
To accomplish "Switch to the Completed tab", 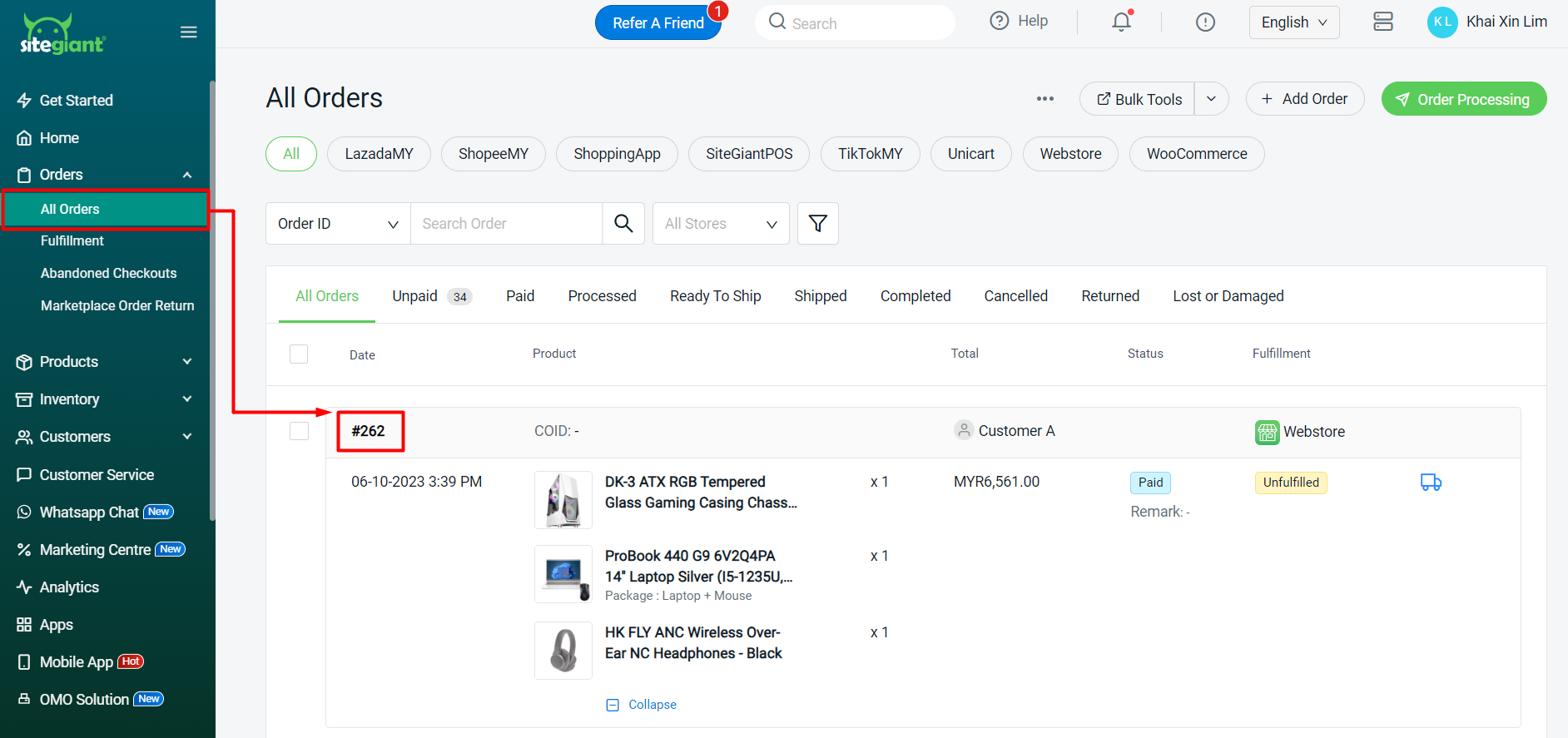I will (x=915, y=296).
